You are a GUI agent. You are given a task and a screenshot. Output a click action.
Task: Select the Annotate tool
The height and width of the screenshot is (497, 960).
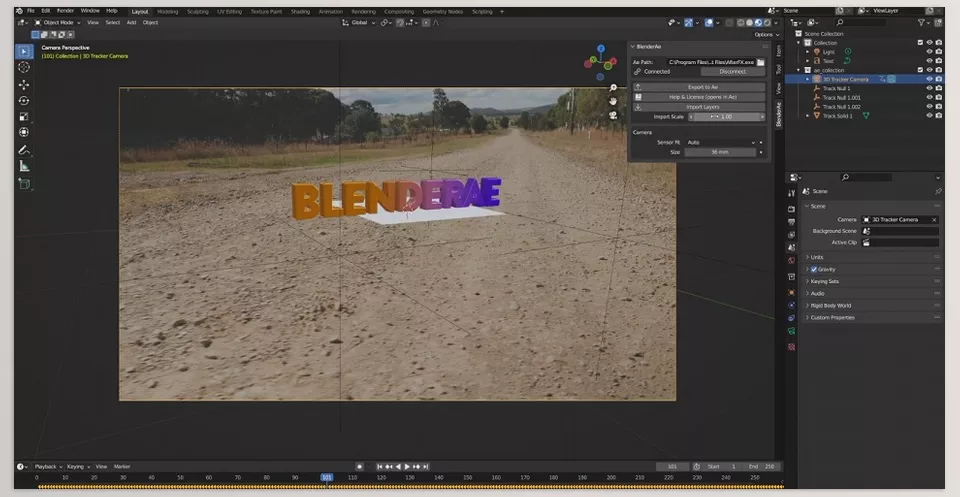(x=24, y=150)
